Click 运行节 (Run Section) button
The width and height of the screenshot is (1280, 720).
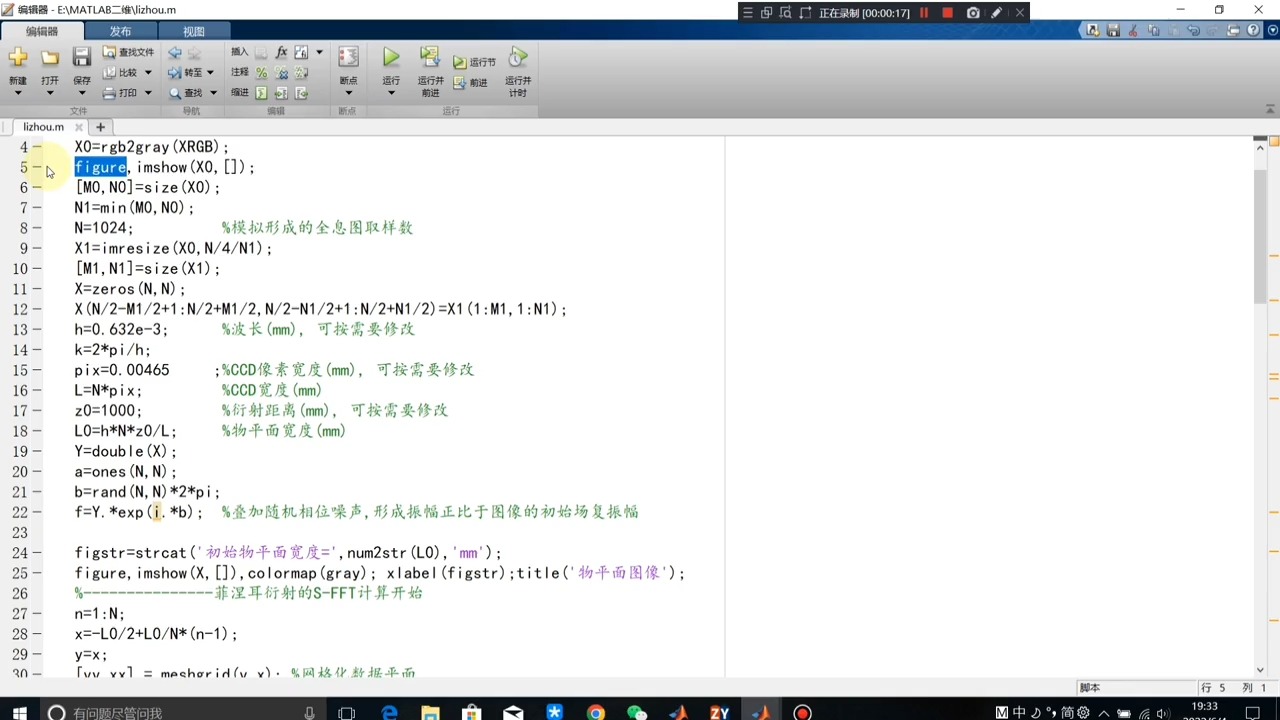tap(474, 62)
